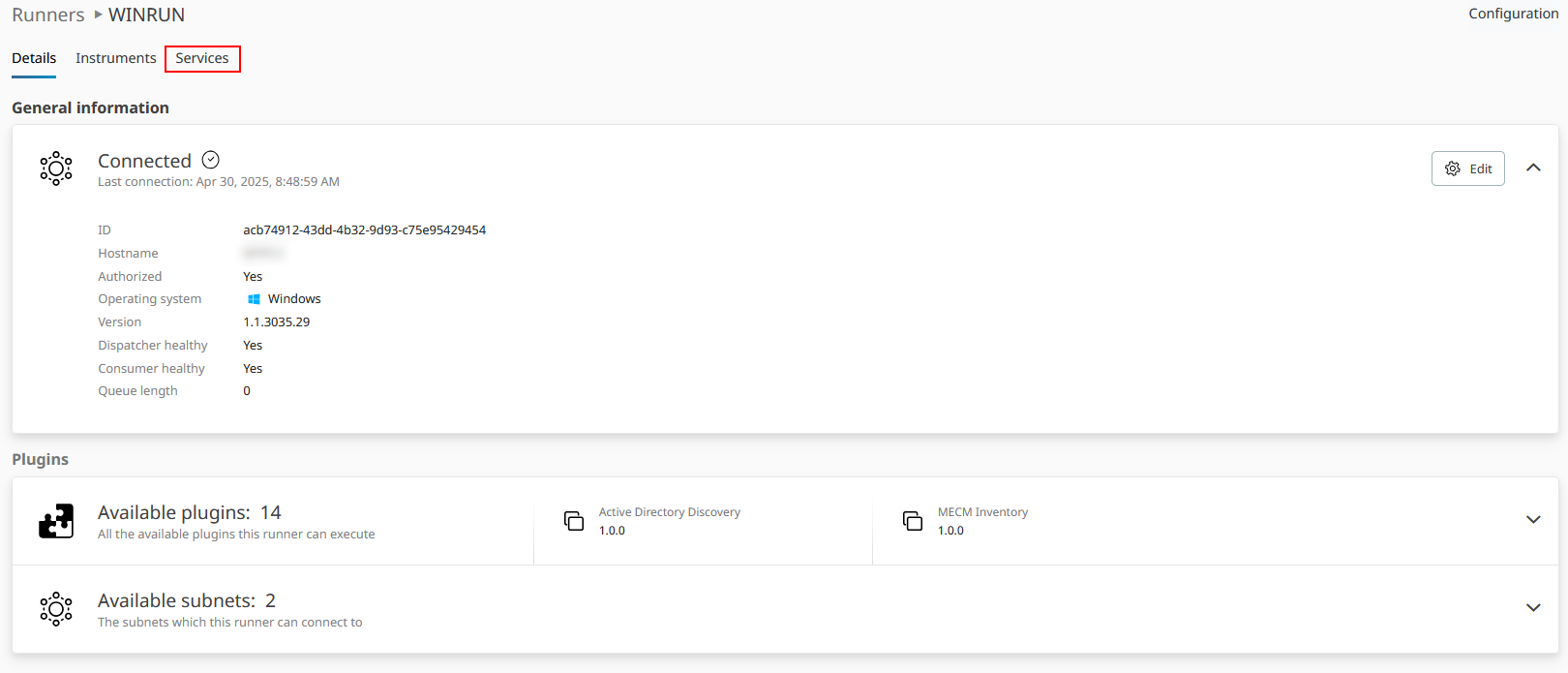Screen dimensions: 1568x673
Task: Click the MECM Inventory plugin icon
Action: [913, 521]
